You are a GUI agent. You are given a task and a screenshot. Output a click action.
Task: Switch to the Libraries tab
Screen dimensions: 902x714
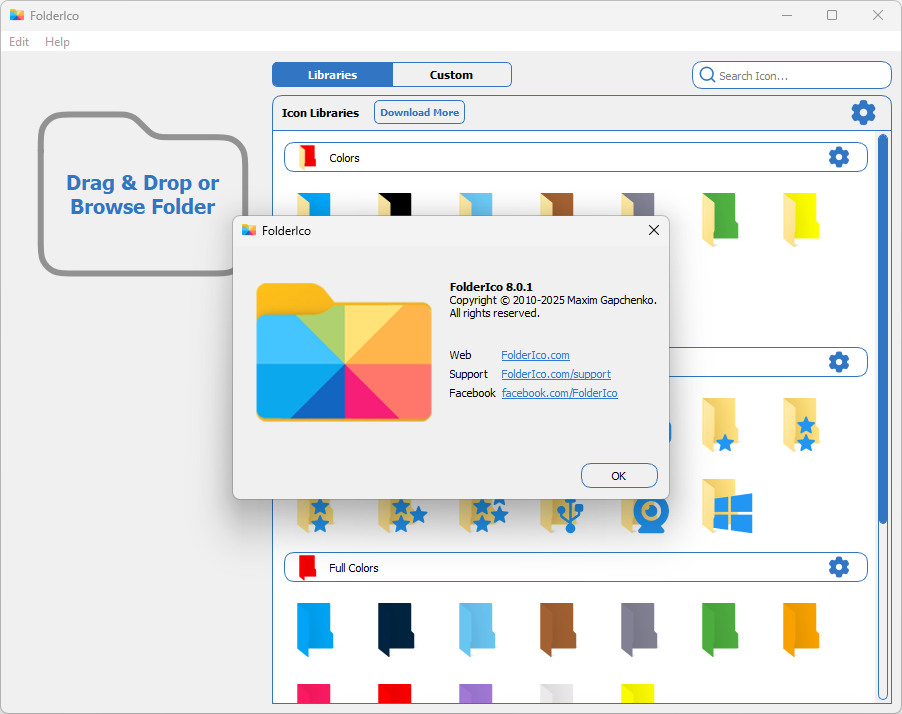(332, 75)
